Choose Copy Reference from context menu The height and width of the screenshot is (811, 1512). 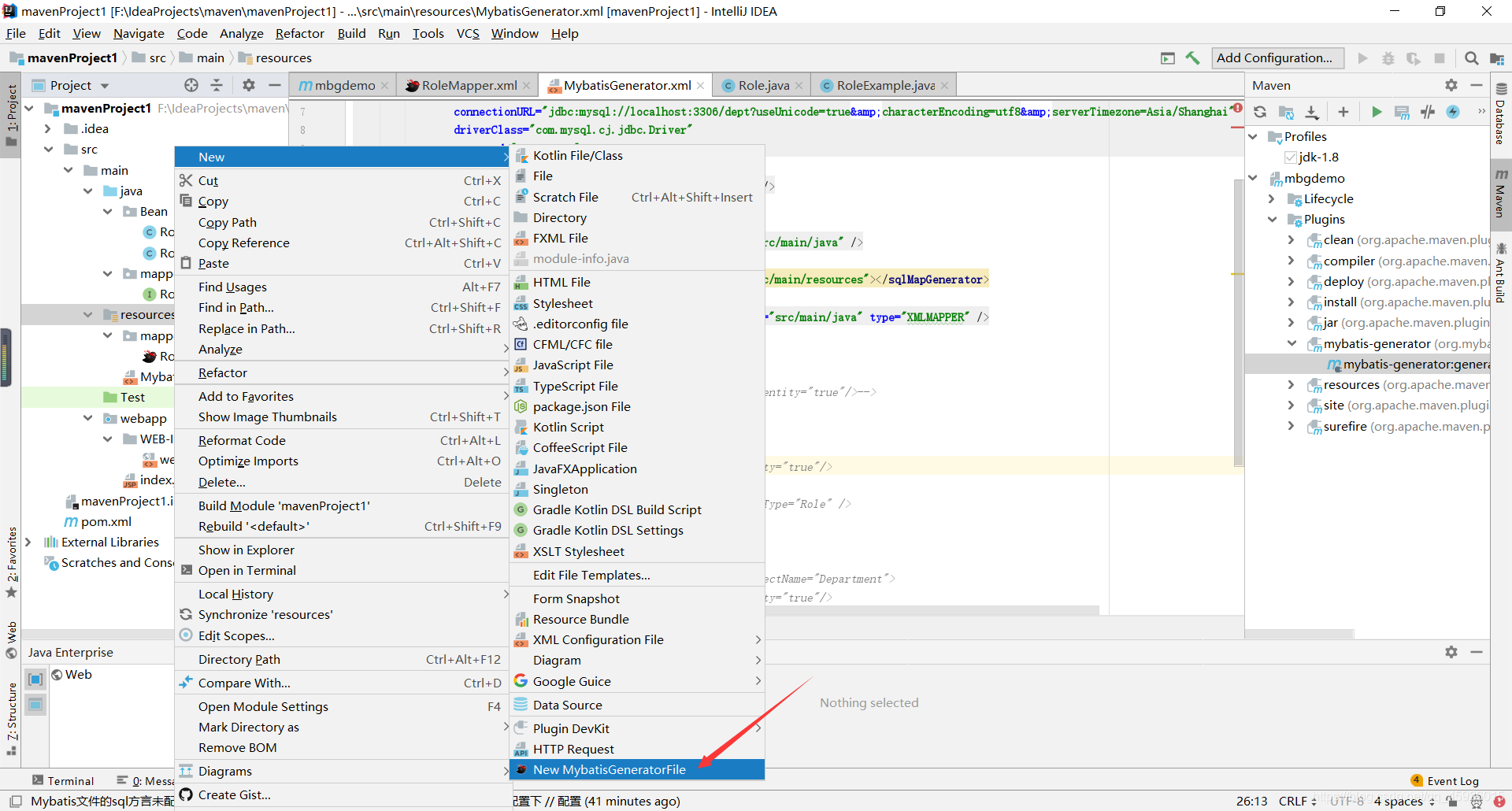342,243
